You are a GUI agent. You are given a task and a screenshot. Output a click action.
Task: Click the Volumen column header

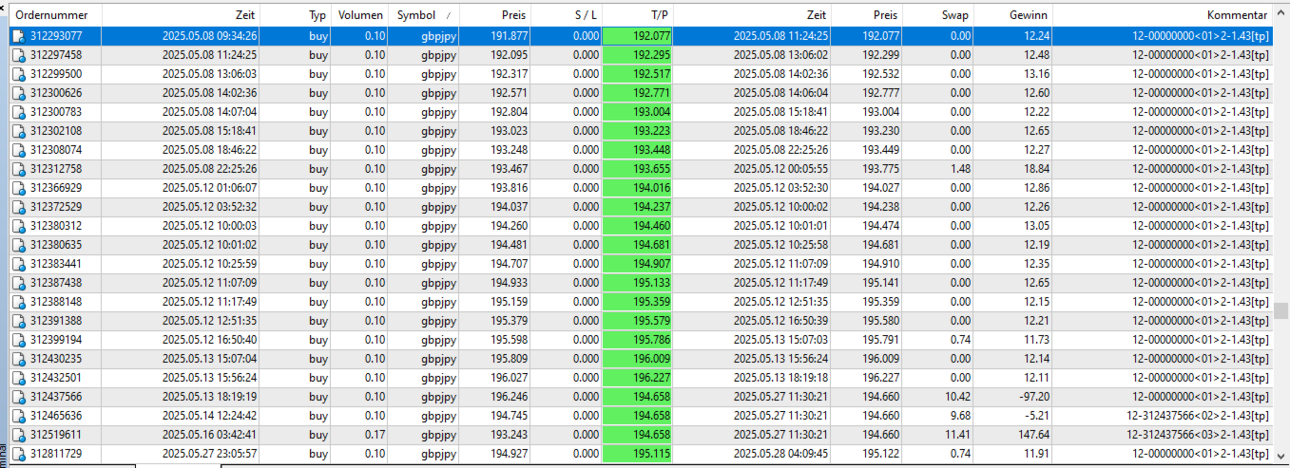[361, 15]
